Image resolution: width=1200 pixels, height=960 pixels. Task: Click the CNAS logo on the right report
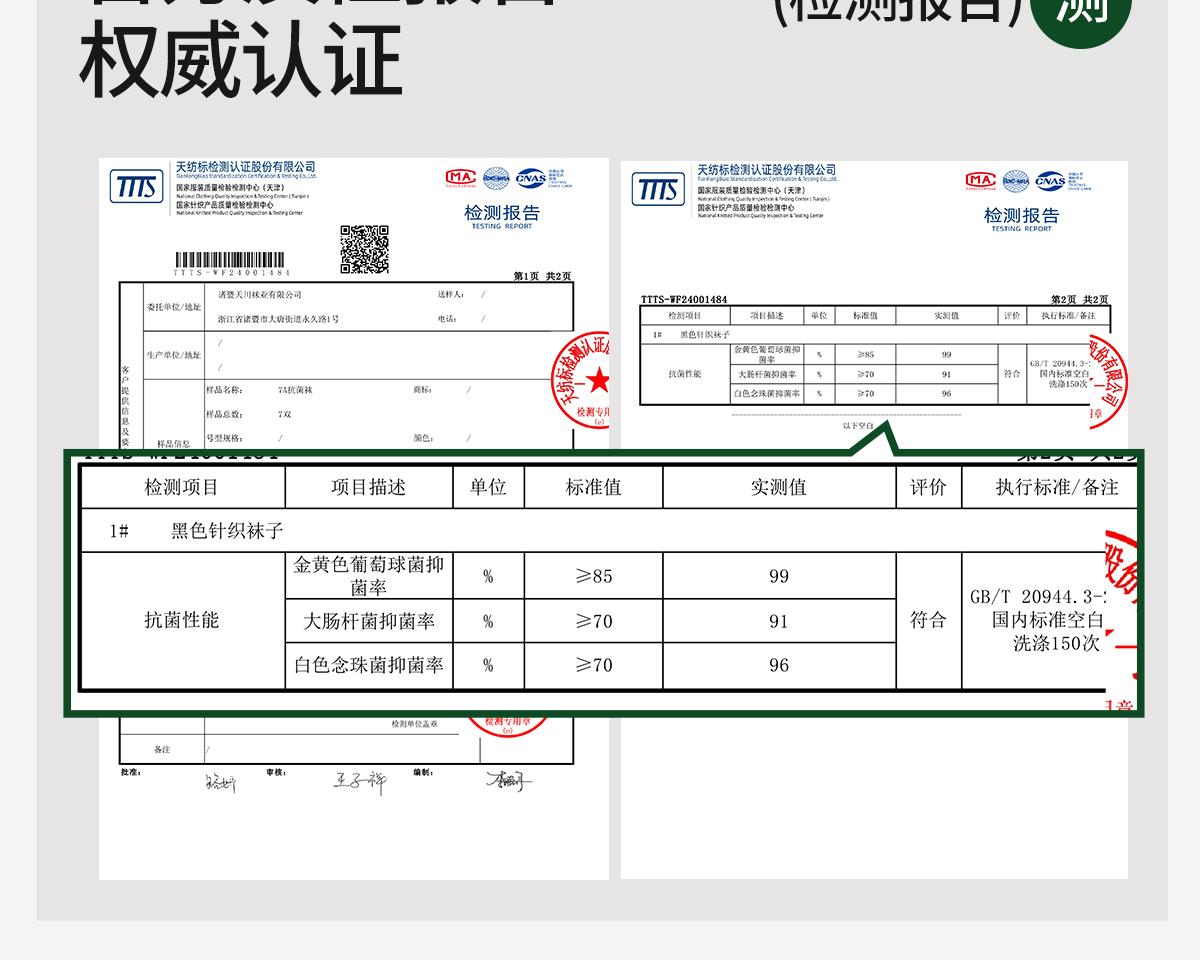coord(1049,180)
